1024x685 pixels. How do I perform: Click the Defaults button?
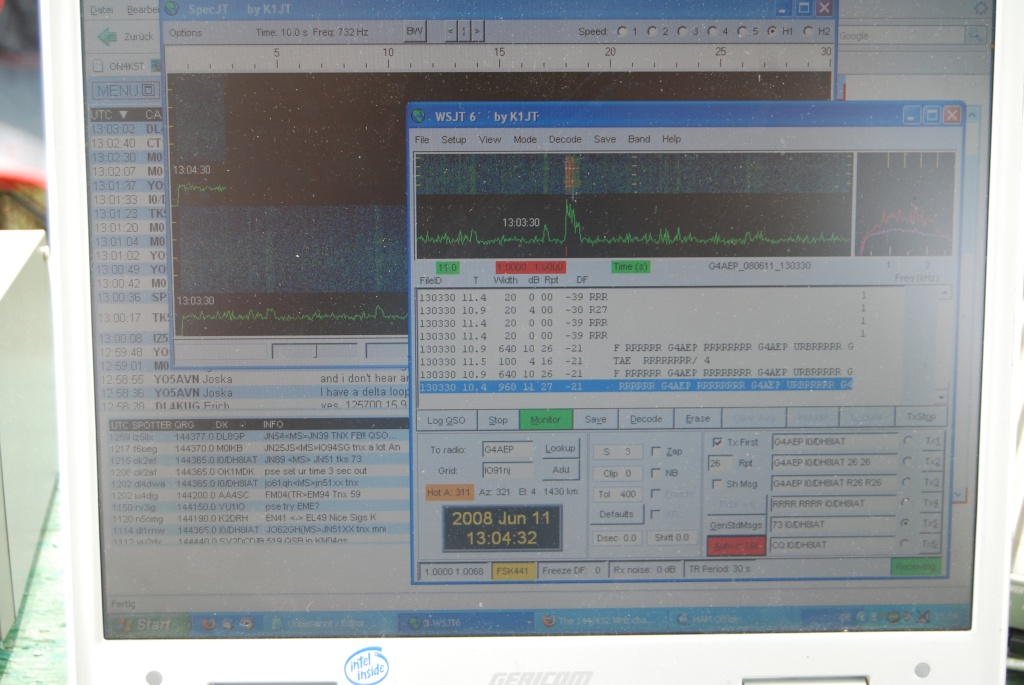pos(616,514)
